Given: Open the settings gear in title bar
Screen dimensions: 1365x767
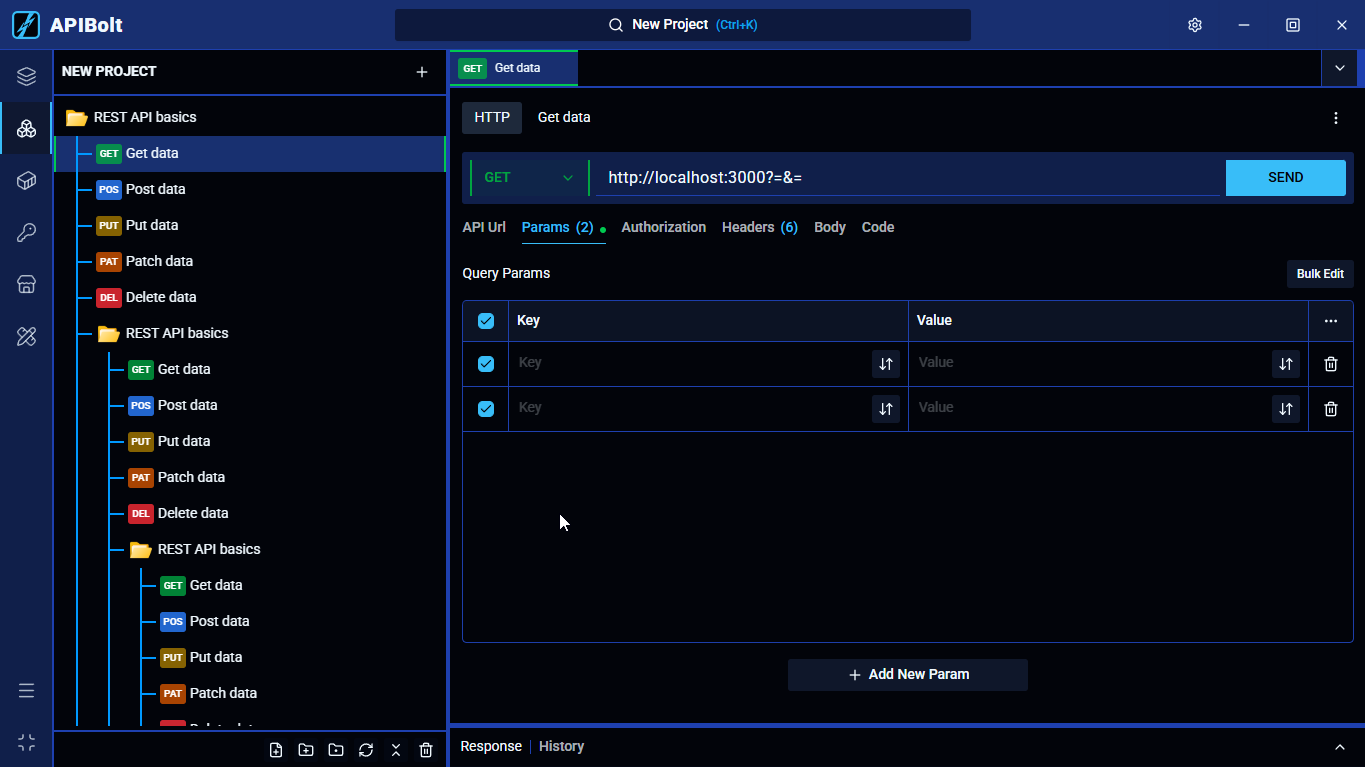Looking at the screenshot, I should (1194, 25).
